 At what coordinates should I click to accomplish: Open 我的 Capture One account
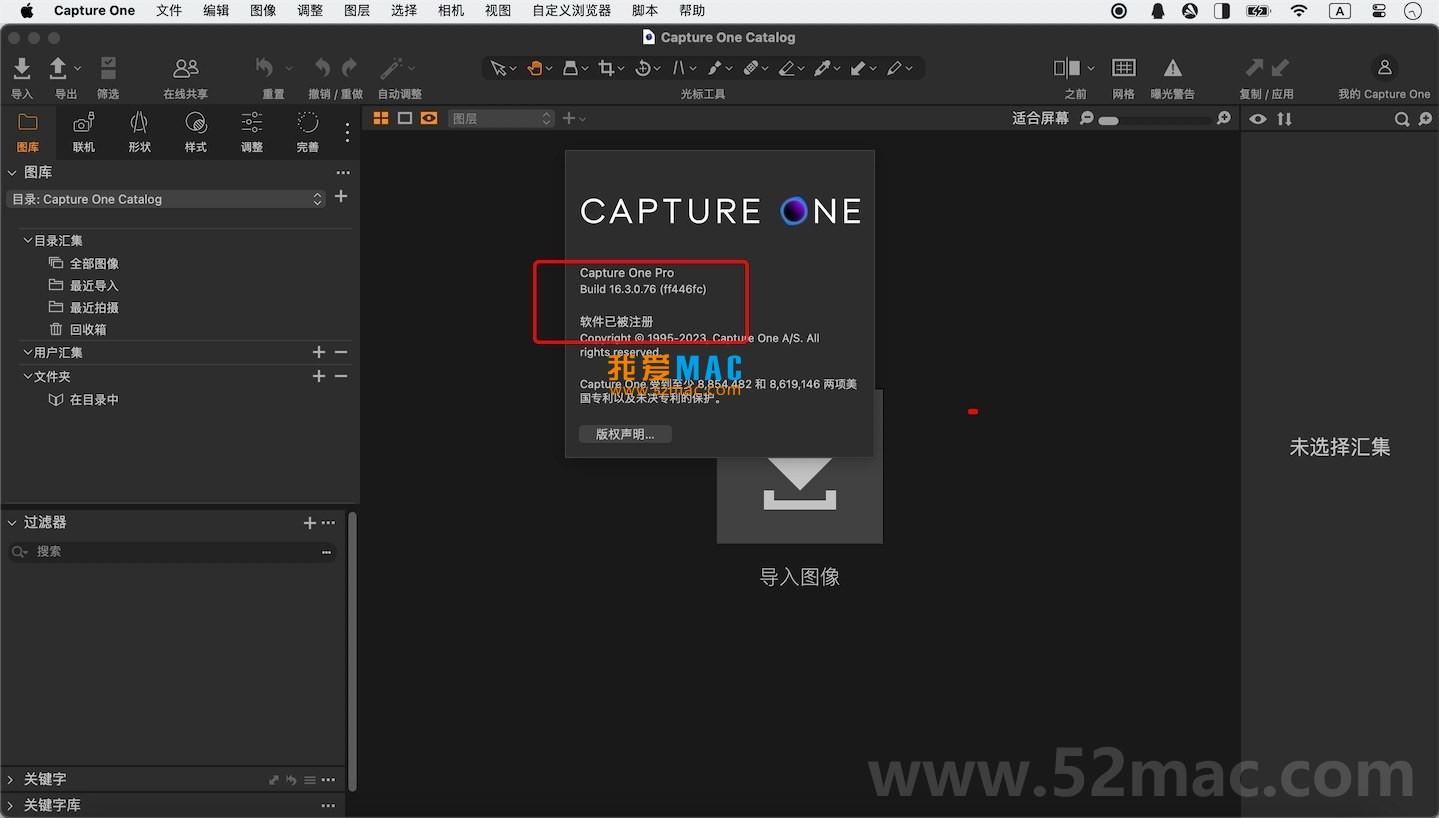pos(1384,68)
